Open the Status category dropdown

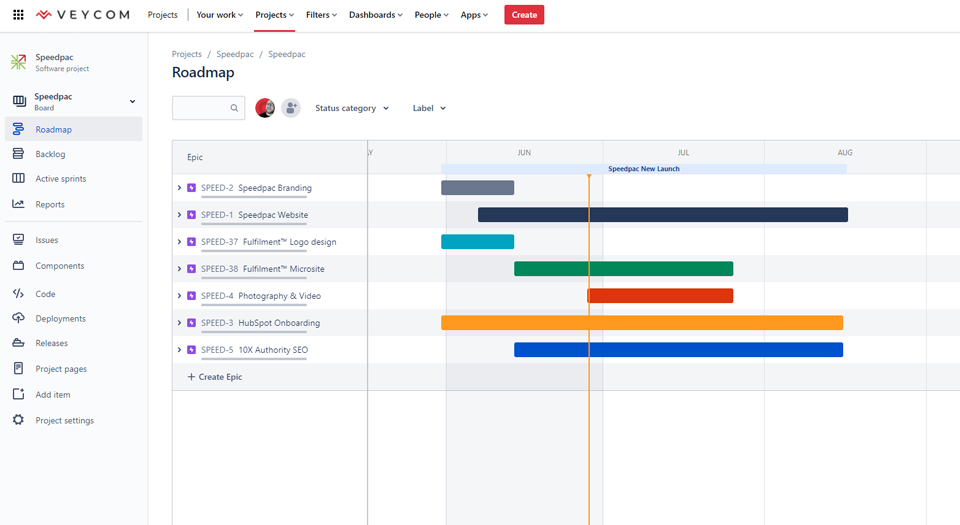352,108
